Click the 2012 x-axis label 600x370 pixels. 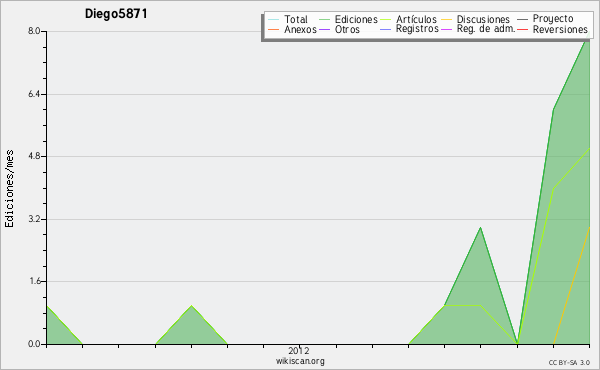tap(299, 350)
